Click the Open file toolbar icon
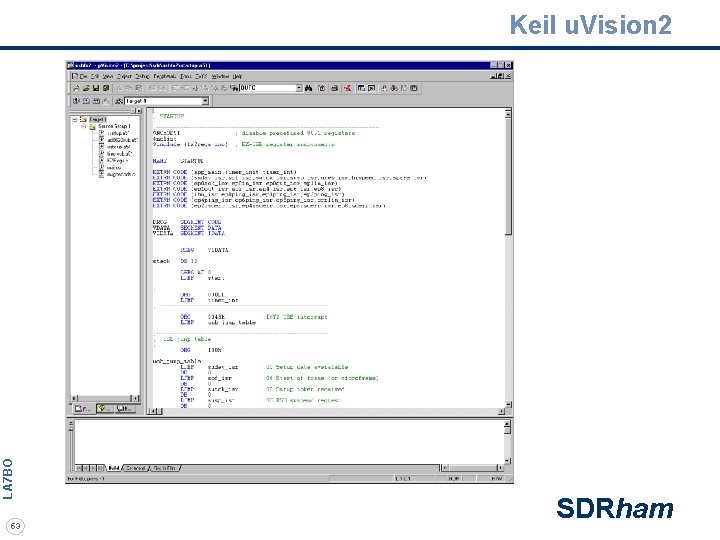720x540 pixels. (86, 88)
